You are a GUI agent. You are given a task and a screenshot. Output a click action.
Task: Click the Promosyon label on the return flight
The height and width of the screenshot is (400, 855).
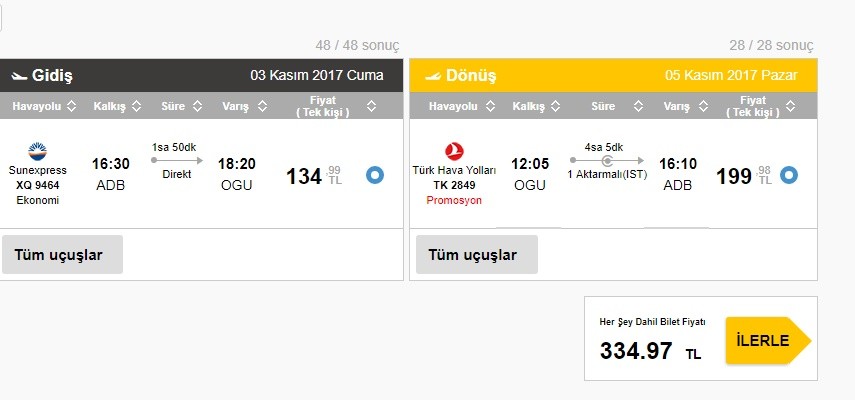[454, 200]
